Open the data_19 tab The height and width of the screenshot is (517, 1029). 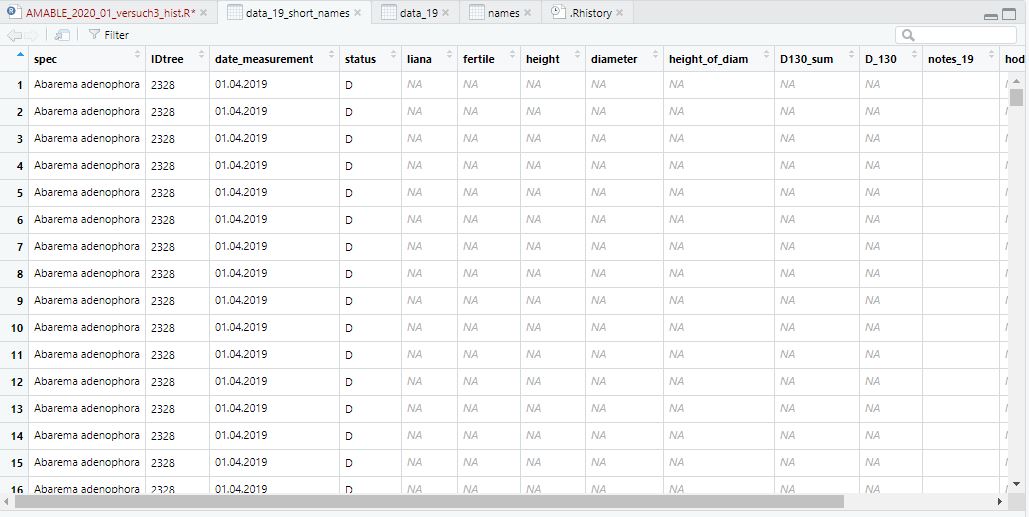click(418, 13)
